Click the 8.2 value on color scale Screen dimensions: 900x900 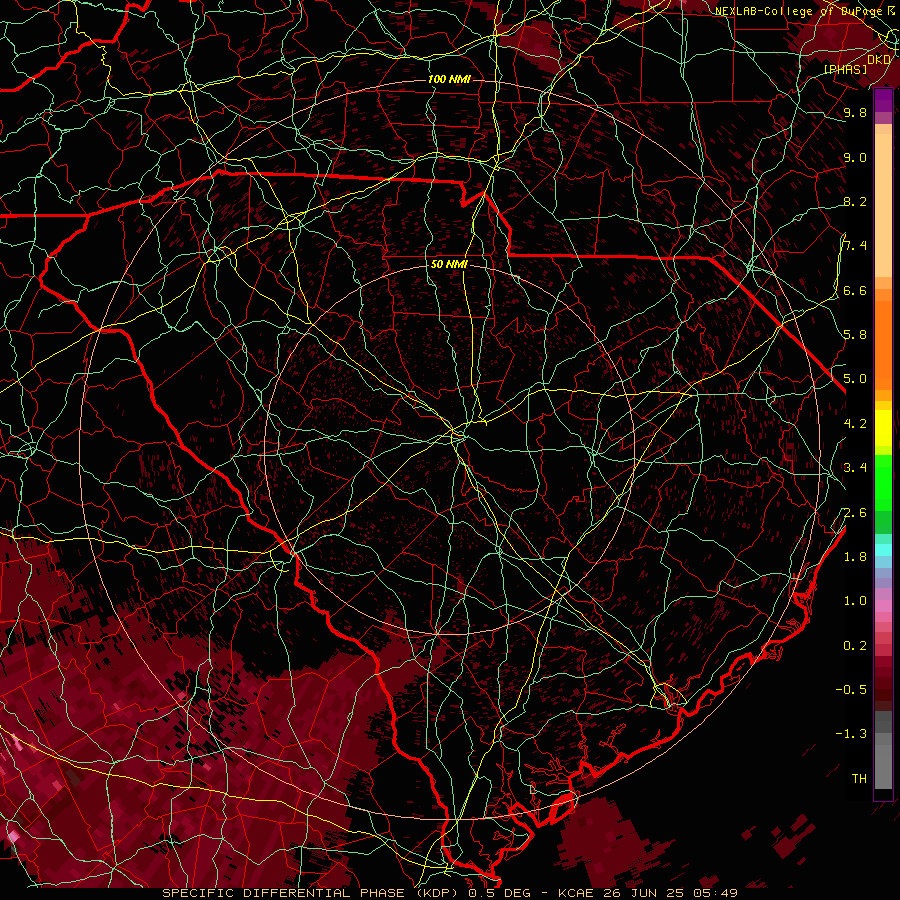855,201
